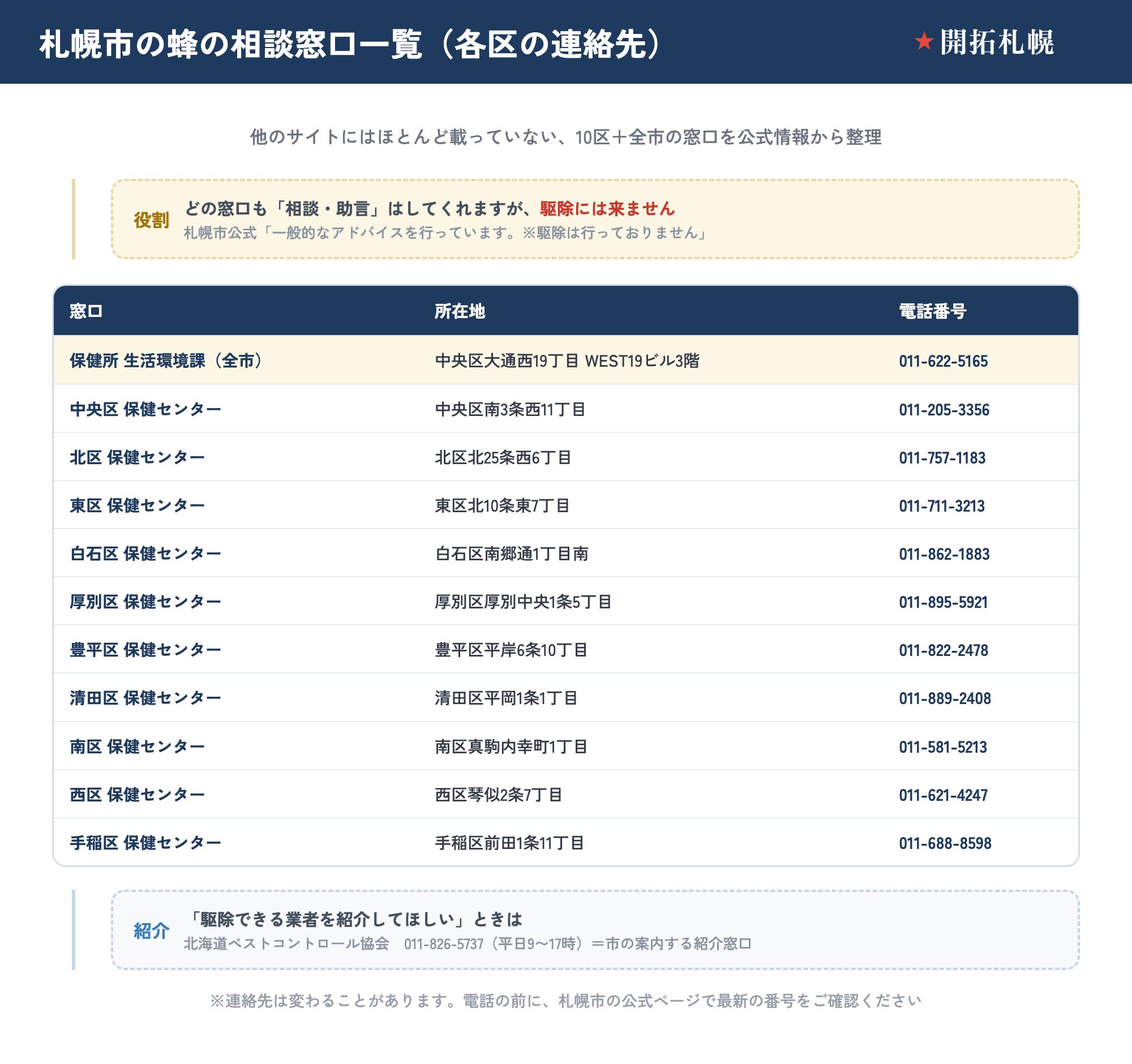This screenshot has width=1132, height=1064.
Task: Select 清田区 保健センター
Action: (x=145, y=697)
